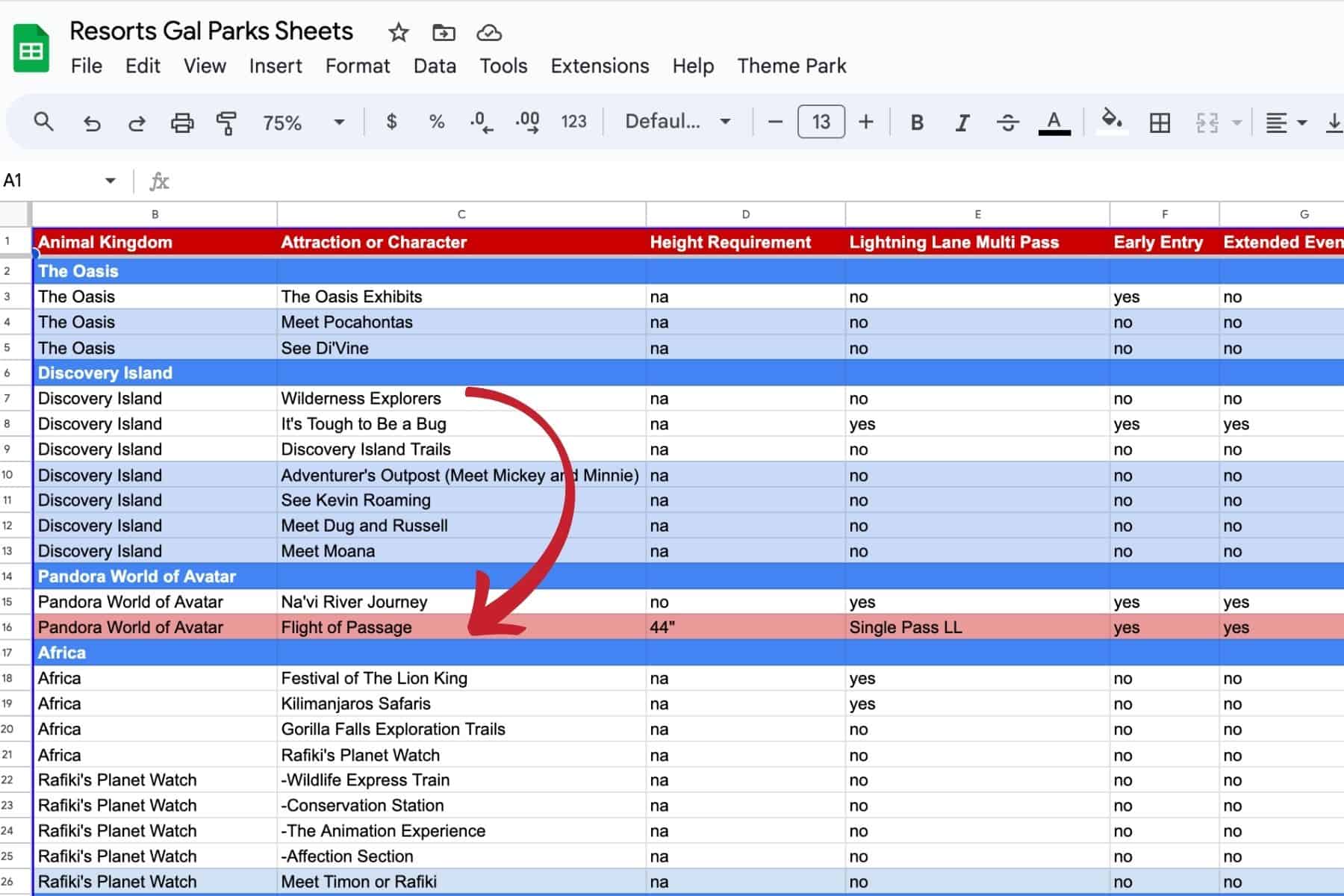Select the Kilimanjaros Safaris cell
1344x896 pixels.
[x=461, y=703]
